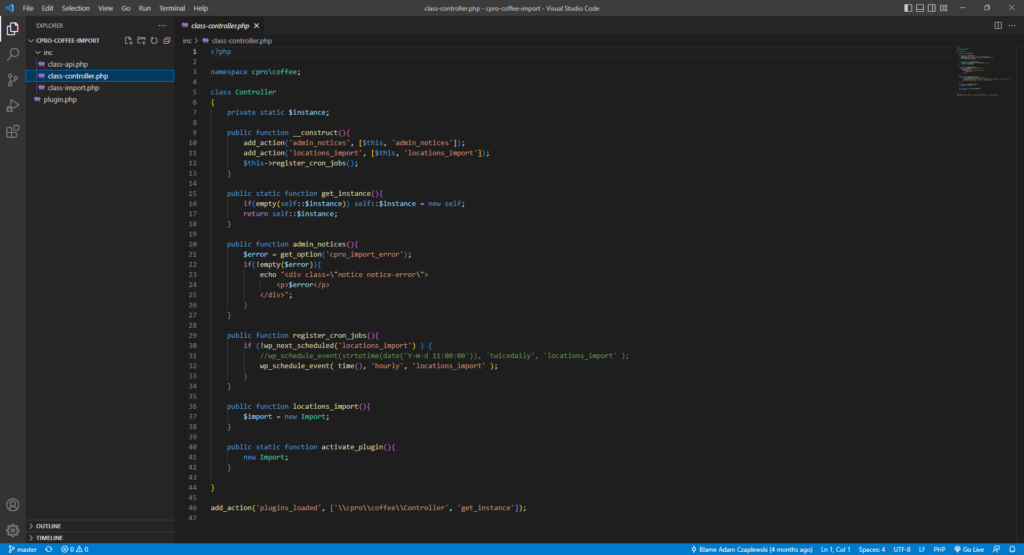Close the class-controller.php tab

point(257,25)
